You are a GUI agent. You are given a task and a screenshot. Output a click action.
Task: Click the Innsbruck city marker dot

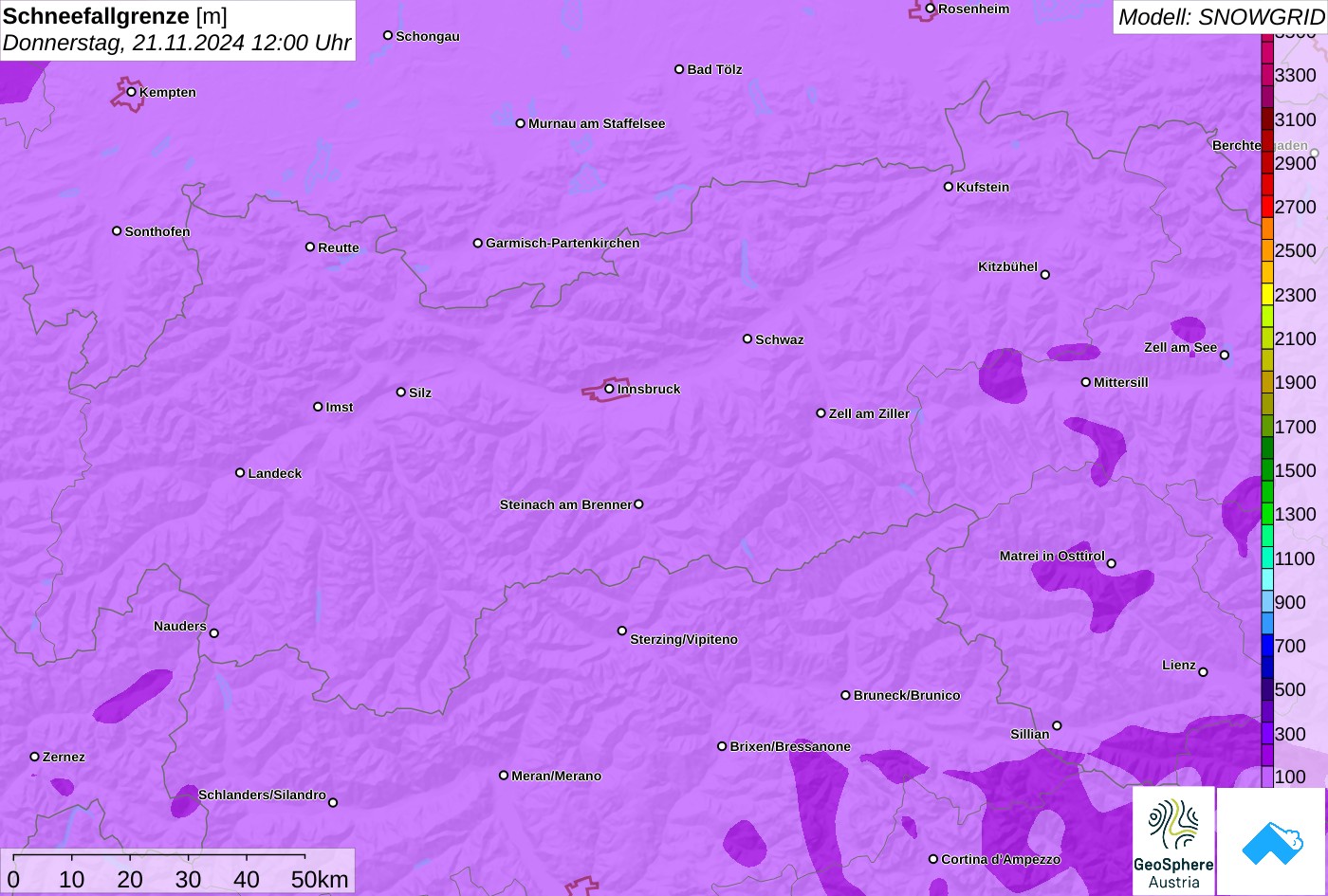pos(609,389)
